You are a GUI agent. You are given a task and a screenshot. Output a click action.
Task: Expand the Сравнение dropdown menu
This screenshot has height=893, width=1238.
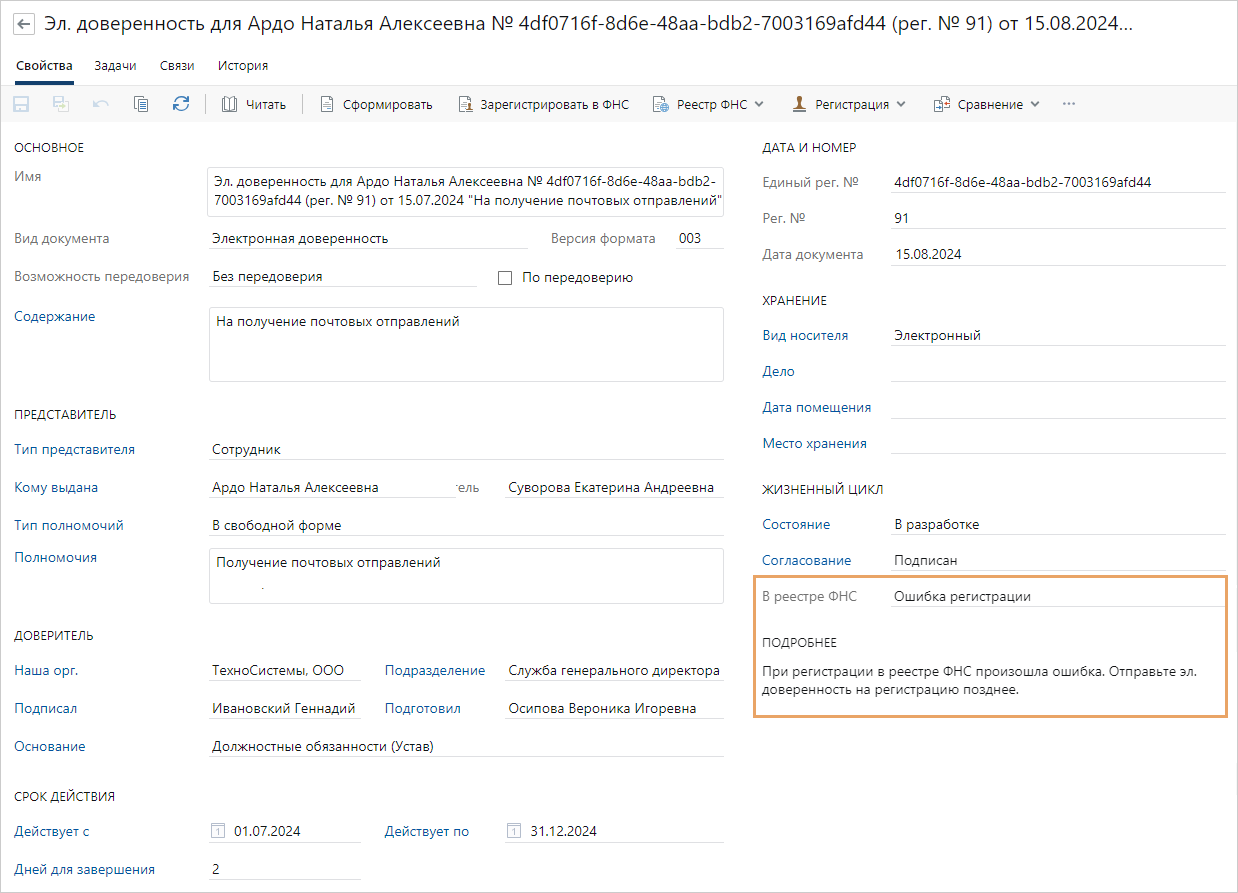pyautogui.click(x=987, y=104)
